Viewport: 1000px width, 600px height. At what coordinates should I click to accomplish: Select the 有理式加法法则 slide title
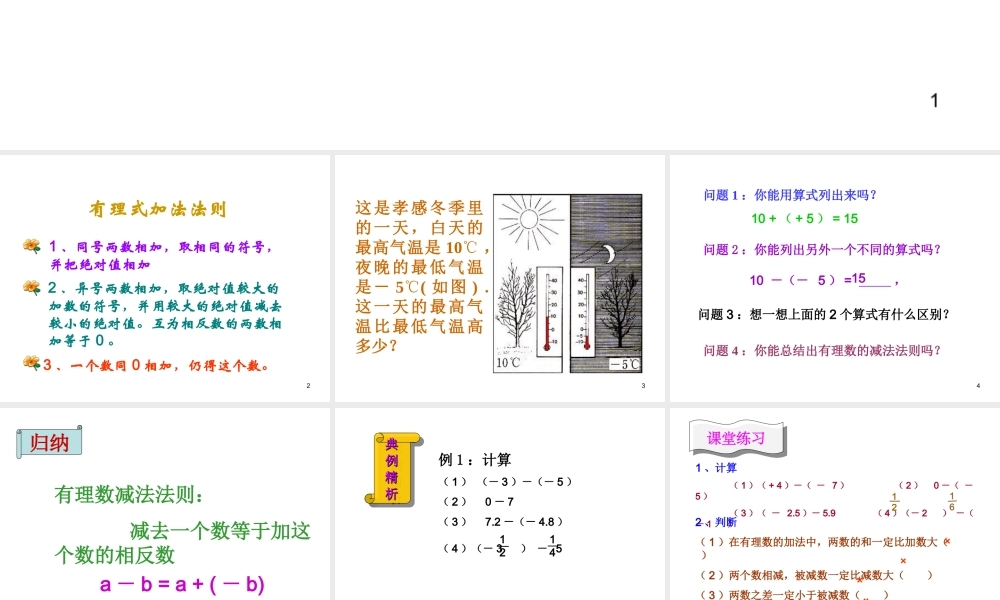[157, 209]
